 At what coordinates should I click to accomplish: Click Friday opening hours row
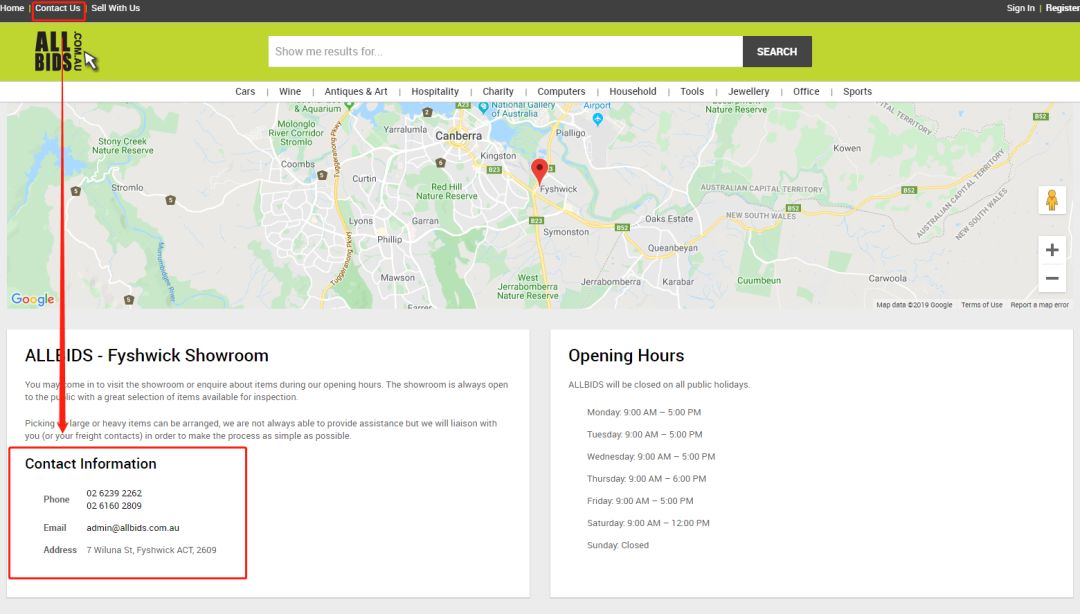641,501
